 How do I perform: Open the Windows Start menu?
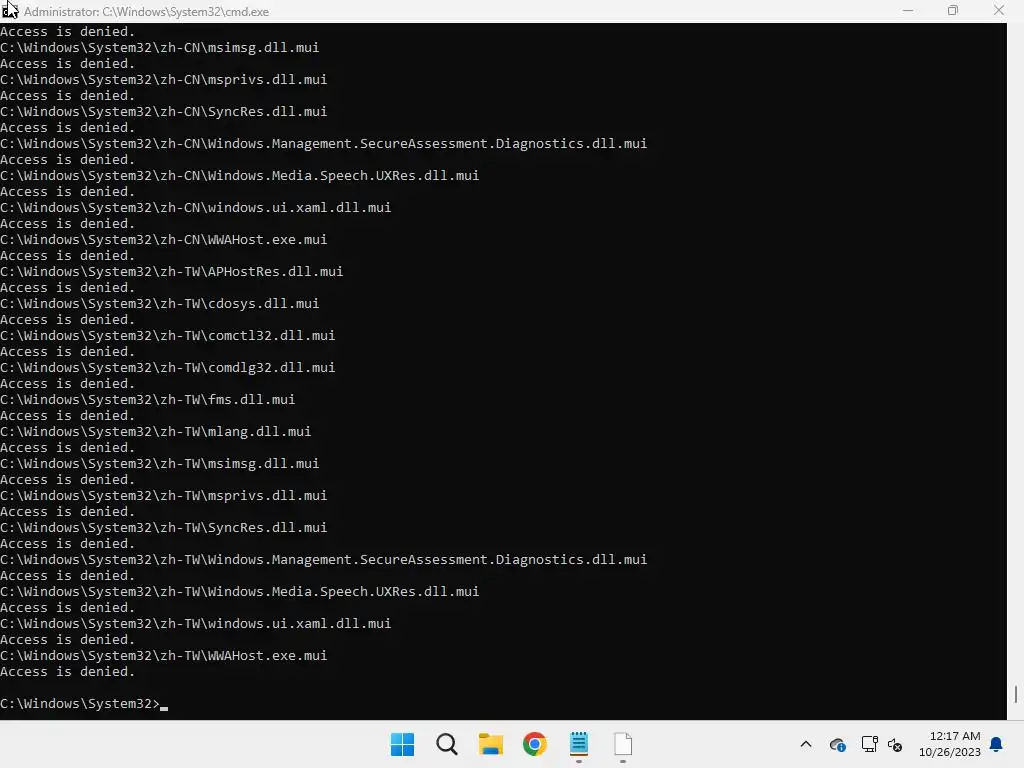[x=402, y=744]
